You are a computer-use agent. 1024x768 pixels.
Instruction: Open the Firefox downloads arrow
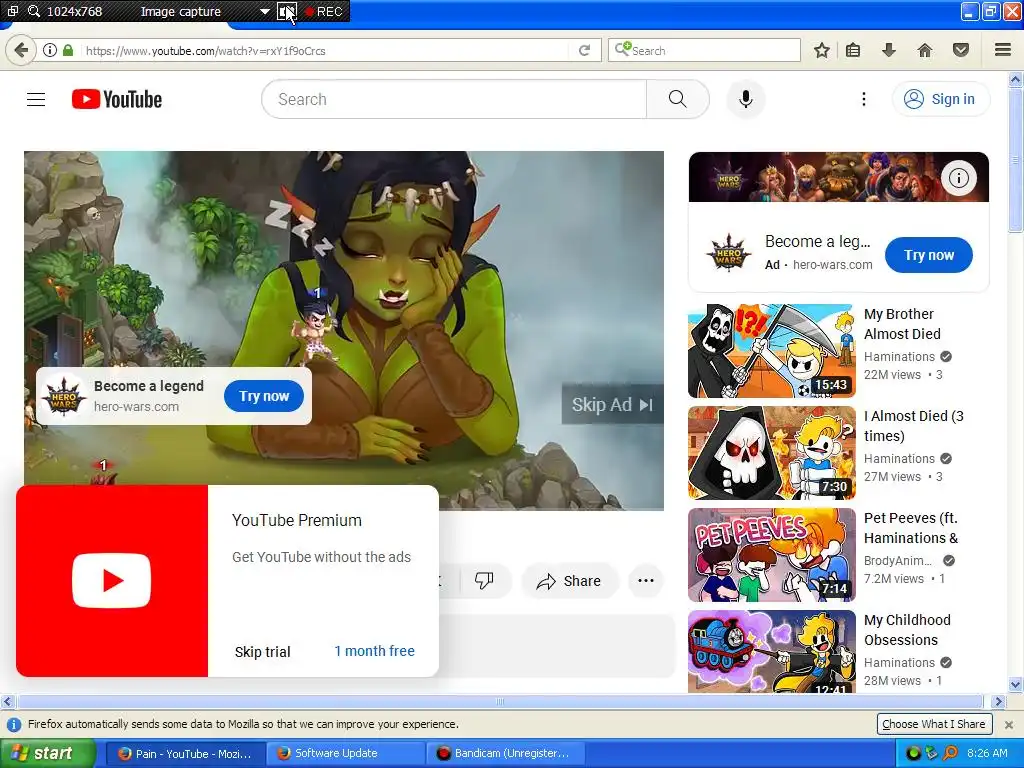(888, 50)
